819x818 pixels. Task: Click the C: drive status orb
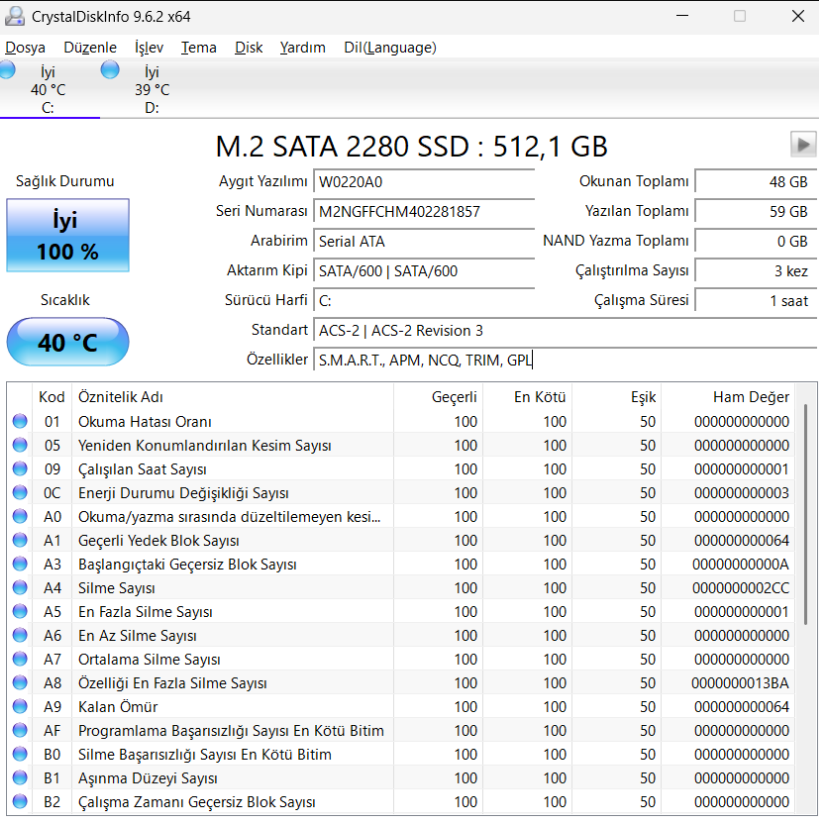point(7,69)
